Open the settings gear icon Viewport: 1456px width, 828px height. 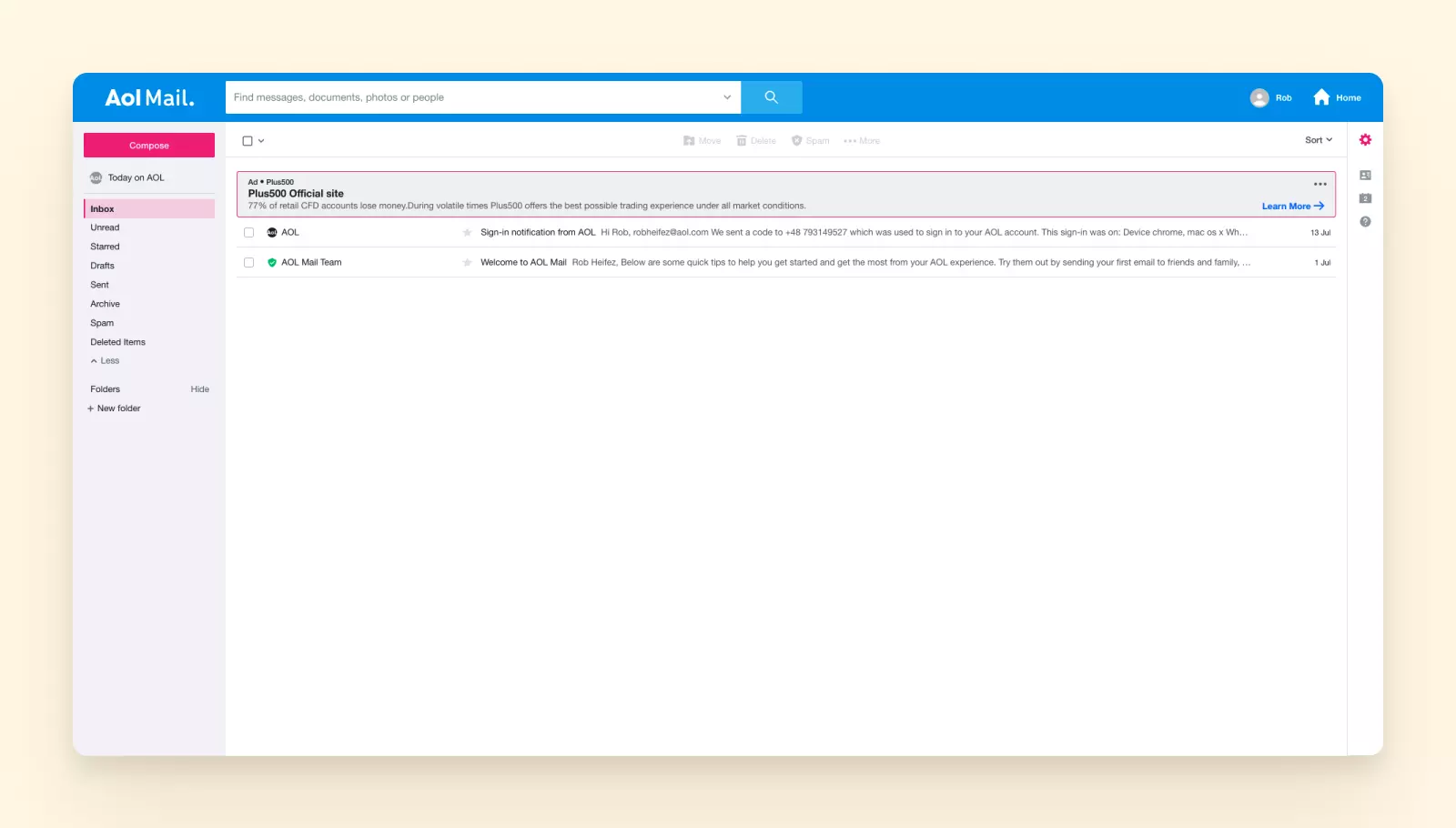(x=1365, y=140)
